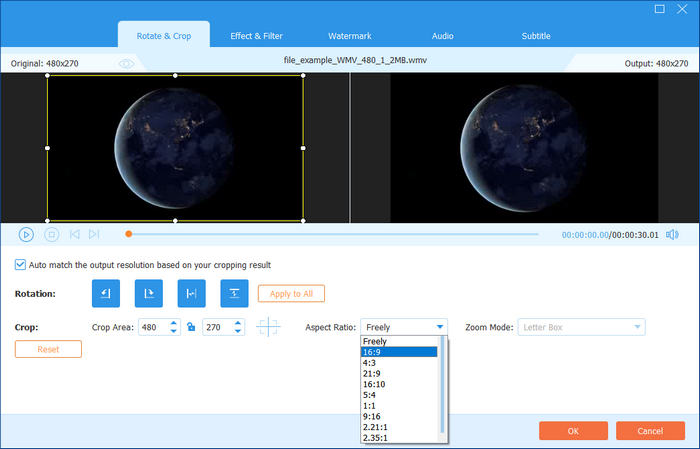The width and height of the screenshot is (700, 449).
Task: Flip the video horizontally
Action: coord(191,293)
